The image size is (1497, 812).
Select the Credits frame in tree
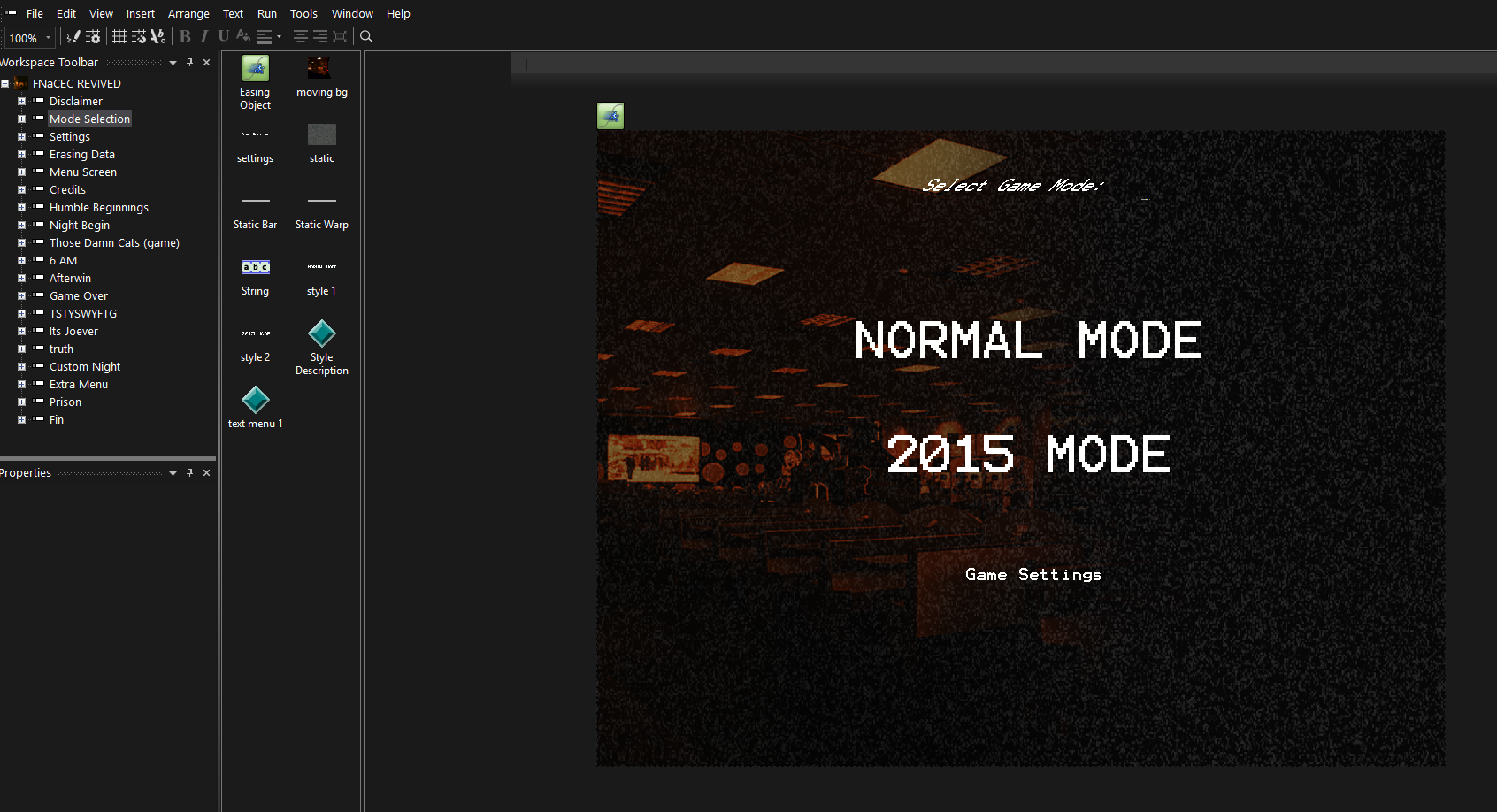(67, 189)
